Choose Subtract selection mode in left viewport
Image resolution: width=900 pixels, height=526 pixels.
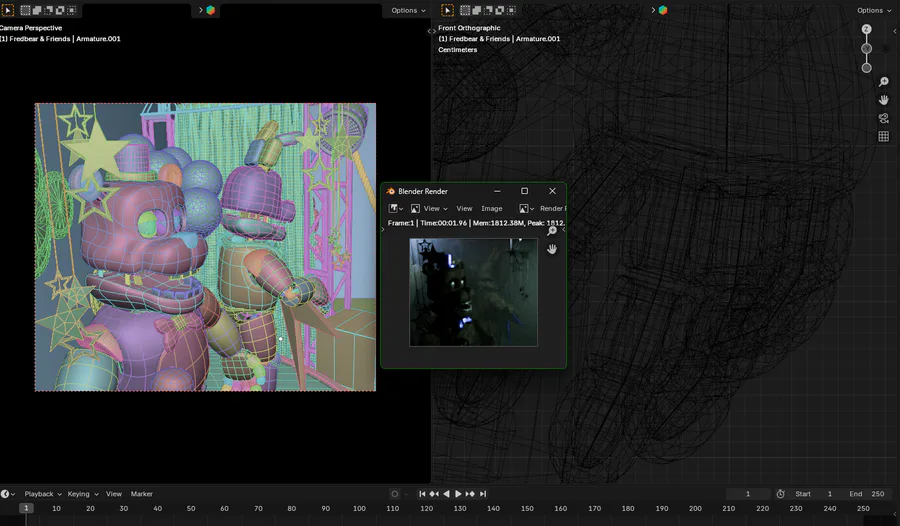[48, 10]
